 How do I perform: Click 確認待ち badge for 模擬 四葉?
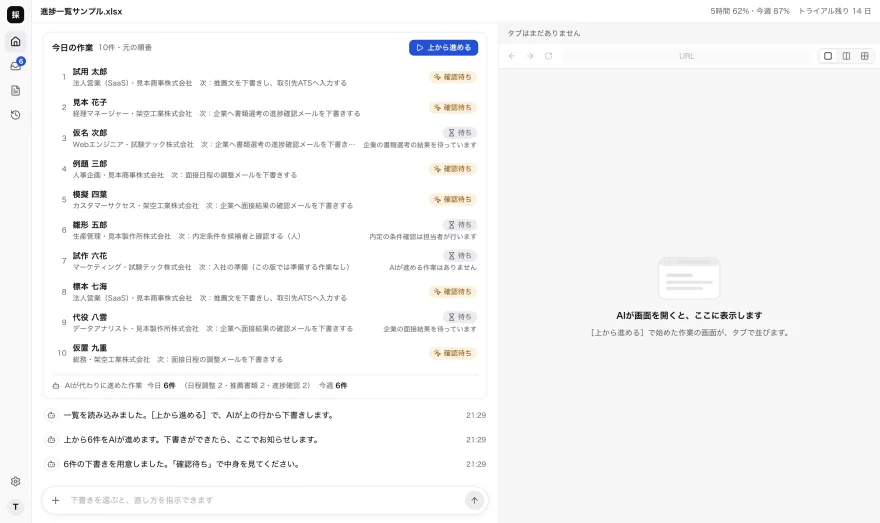pos(453,199)
